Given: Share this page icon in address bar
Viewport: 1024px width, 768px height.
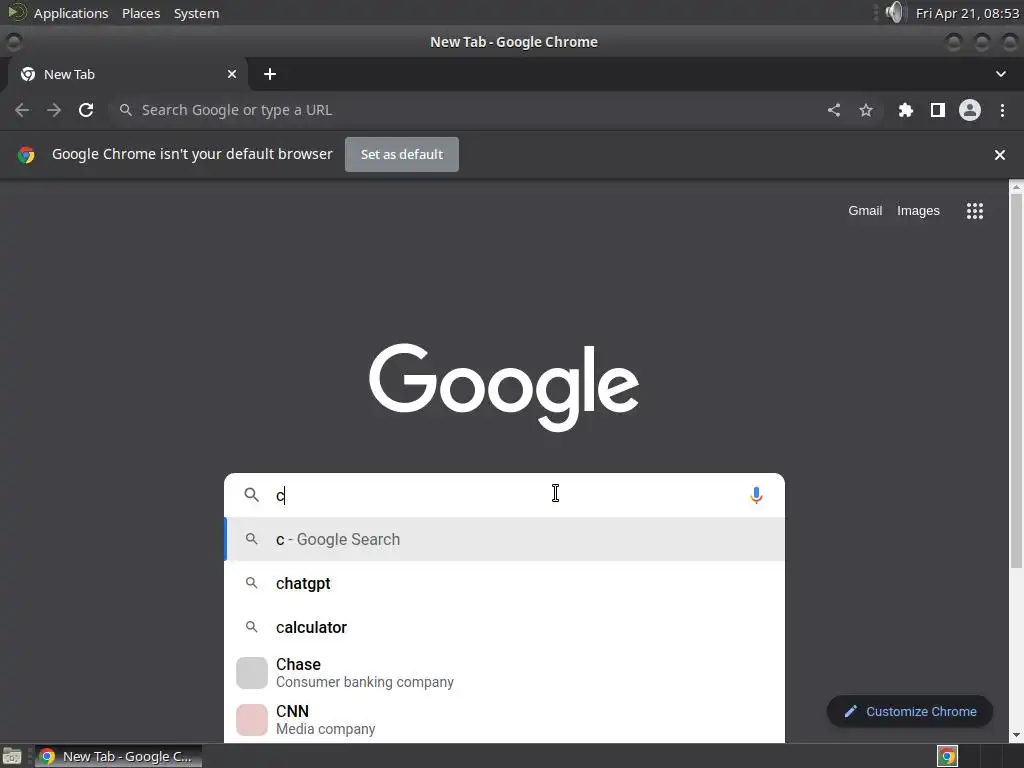Looking at the screenshot, I should click(834, 110).
